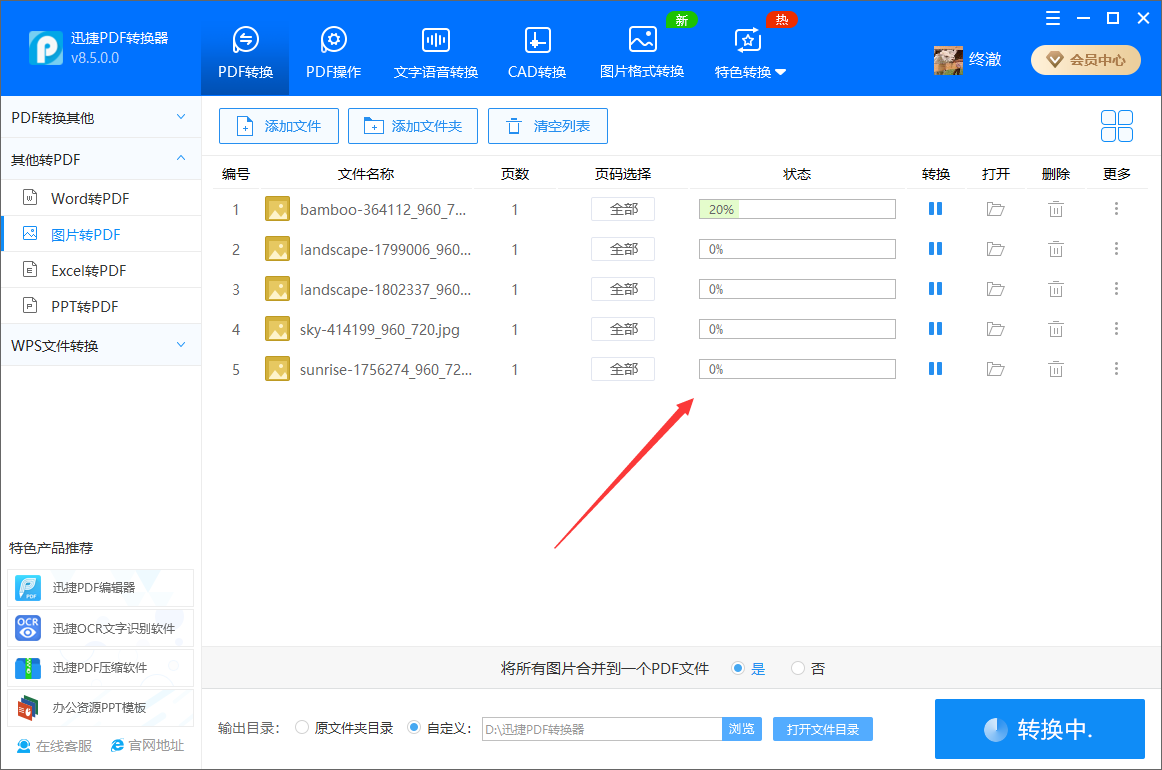This screenshot has width=1162, height=770.
Task: Pause conversion of sunrise-1756274 file
Action: [x=935, y=369]
